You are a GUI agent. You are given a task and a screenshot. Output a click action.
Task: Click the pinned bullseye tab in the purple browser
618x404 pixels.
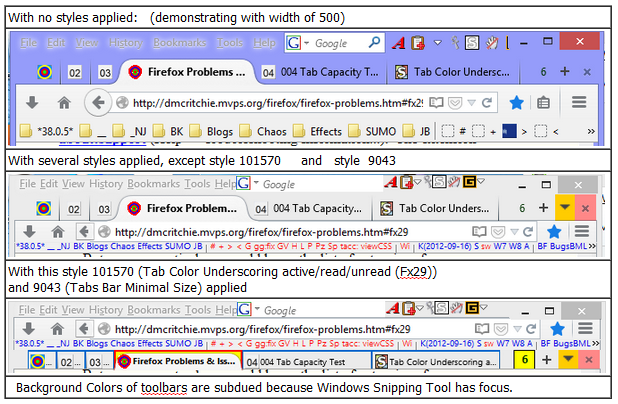tap(45, 72)
